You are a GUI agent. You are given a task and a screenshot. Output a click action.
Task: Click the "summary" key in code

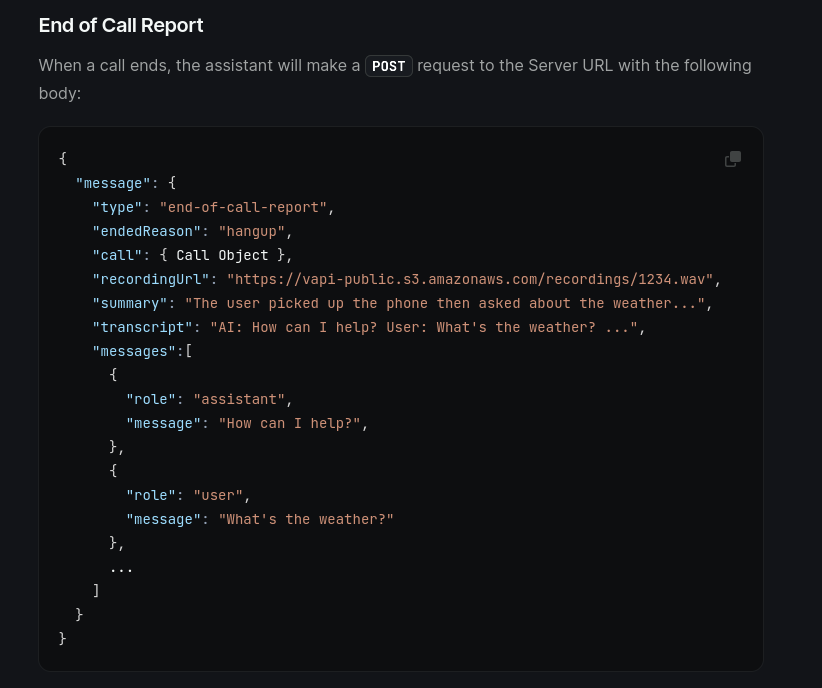click(x=130, y=303)
